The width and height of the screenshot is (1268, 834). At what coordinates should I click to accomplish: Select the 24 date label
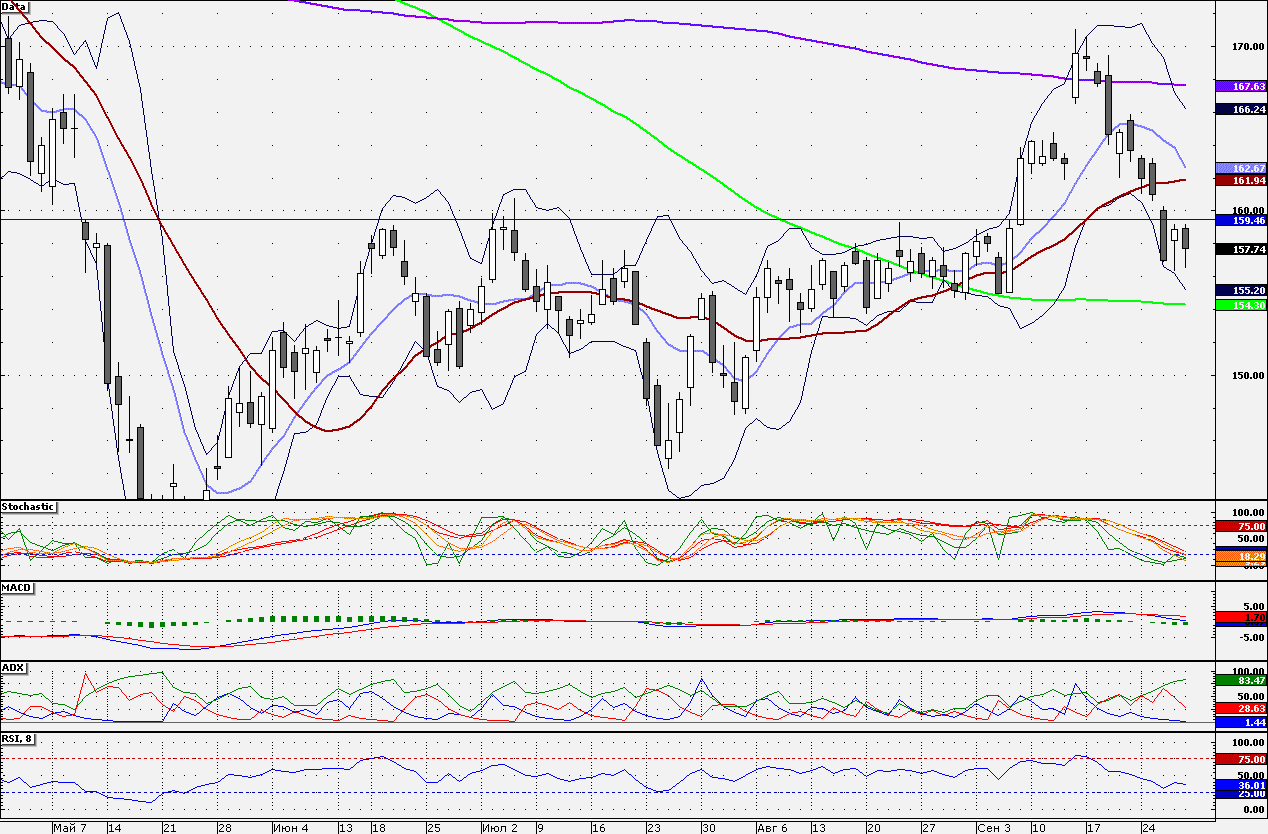[1149, 828]
